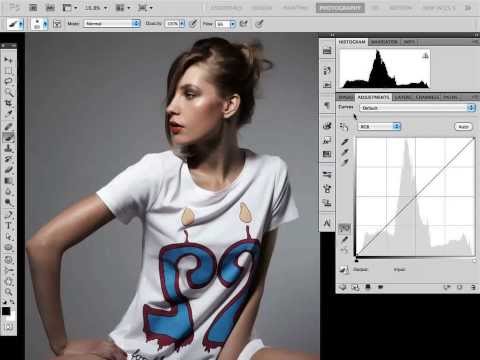Select the Path Selection tool

(8, 237)
